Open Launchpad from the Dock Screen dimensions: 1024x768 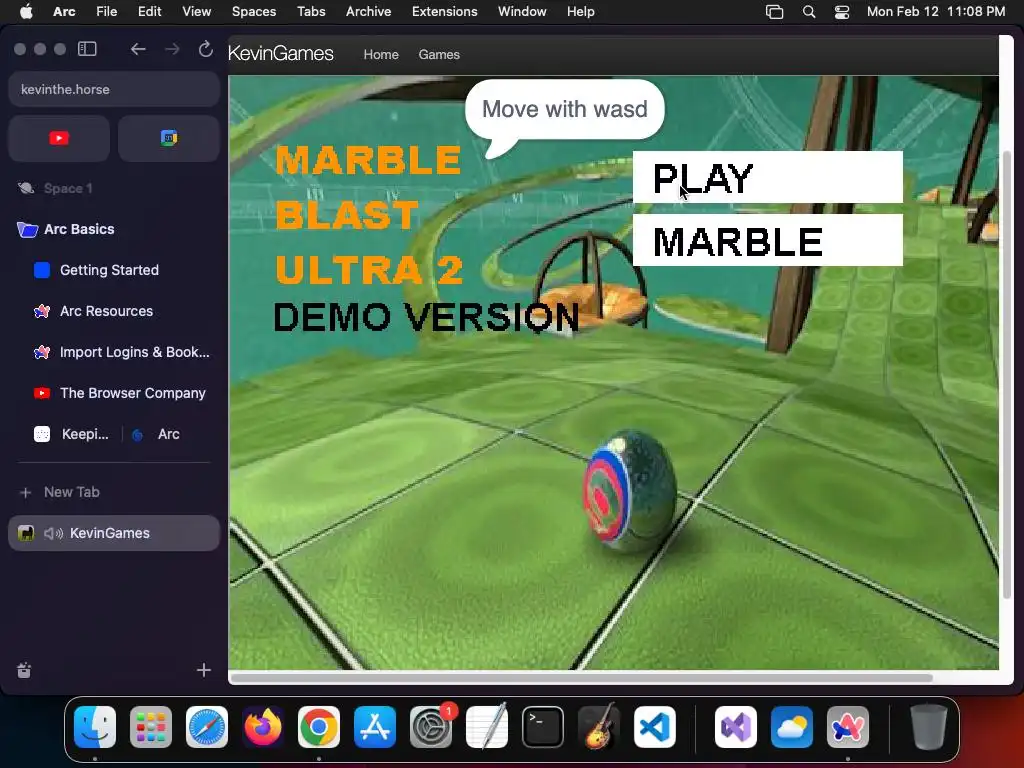(151, 727)
